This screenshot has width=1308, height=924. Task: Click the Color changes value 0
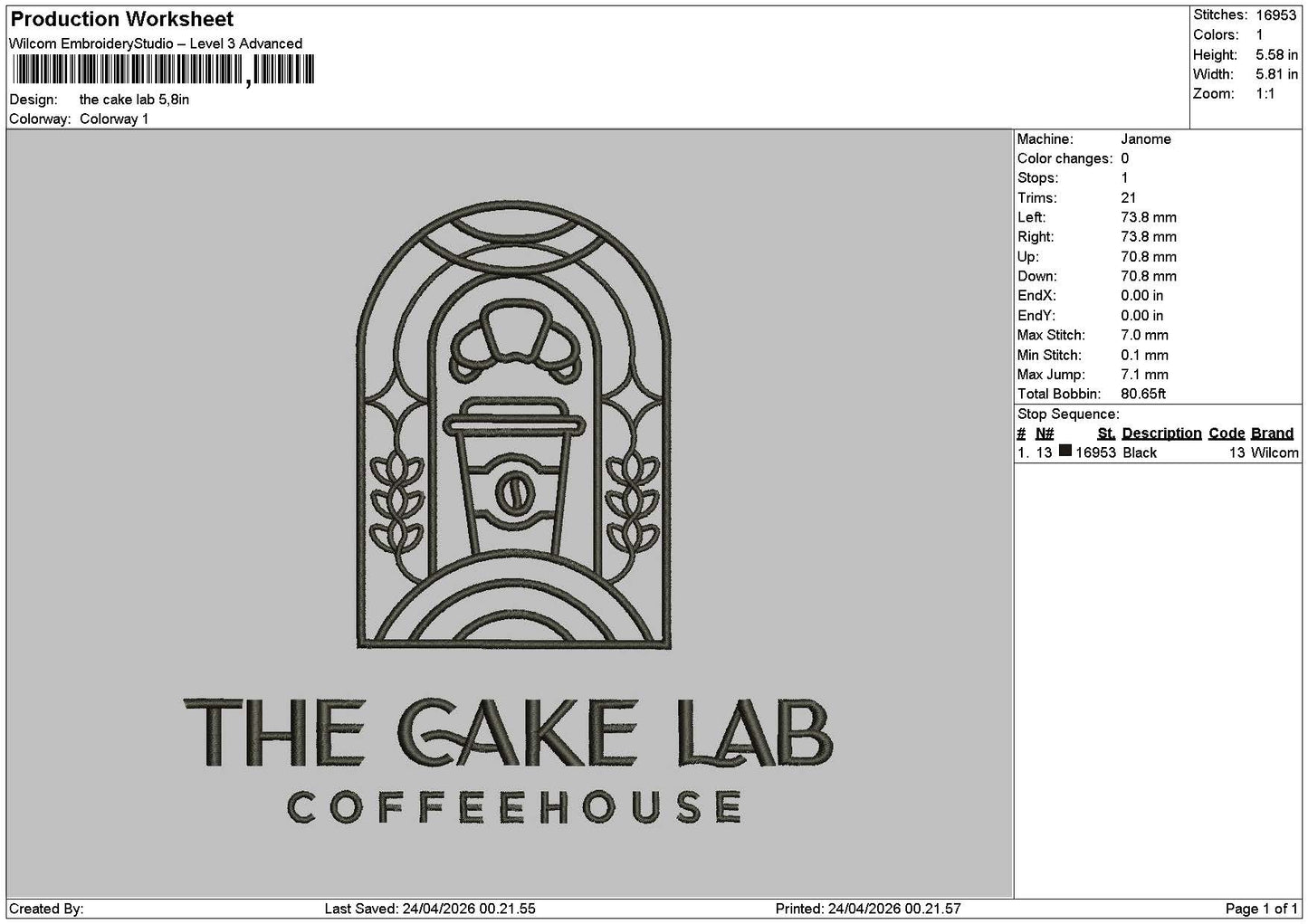1125,158
